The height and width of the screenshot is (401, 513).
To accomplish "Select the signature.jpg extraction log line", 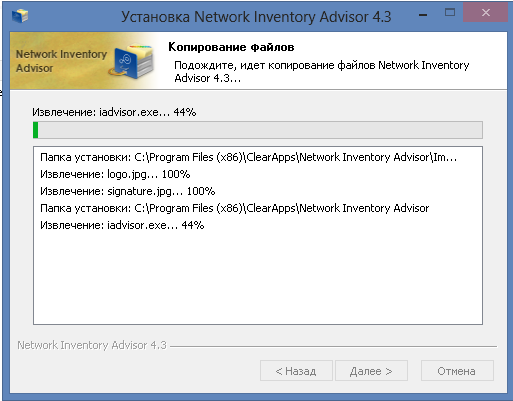I will (x=128, y=191).
